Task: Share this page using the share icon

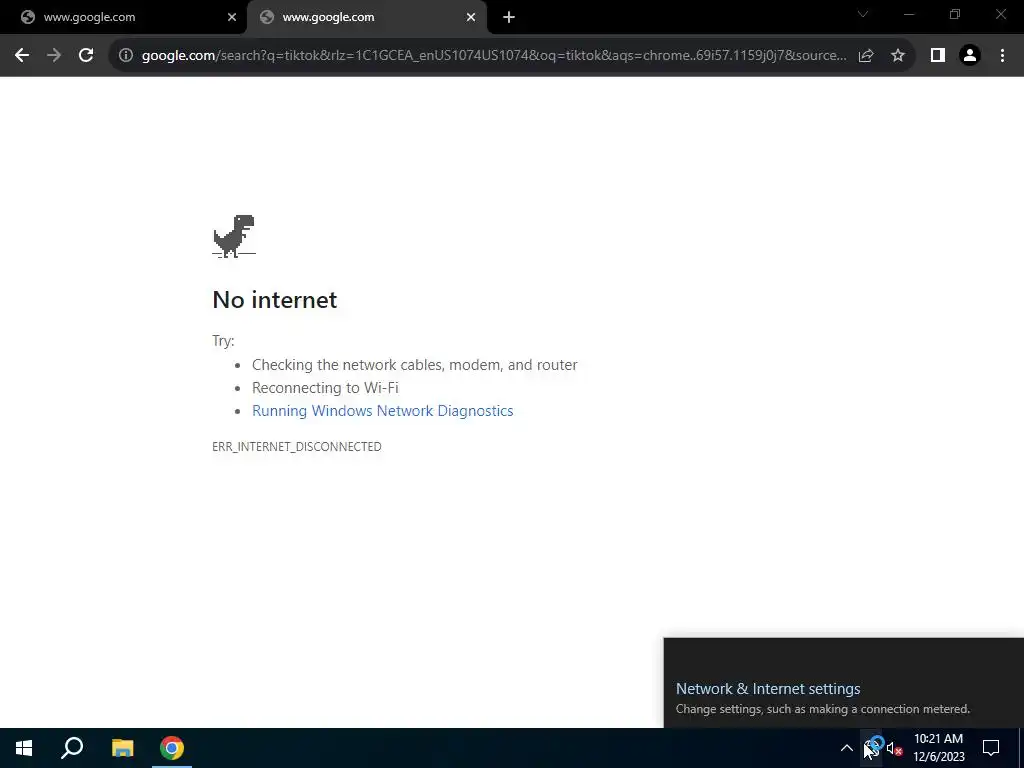Action: point(866,56)
